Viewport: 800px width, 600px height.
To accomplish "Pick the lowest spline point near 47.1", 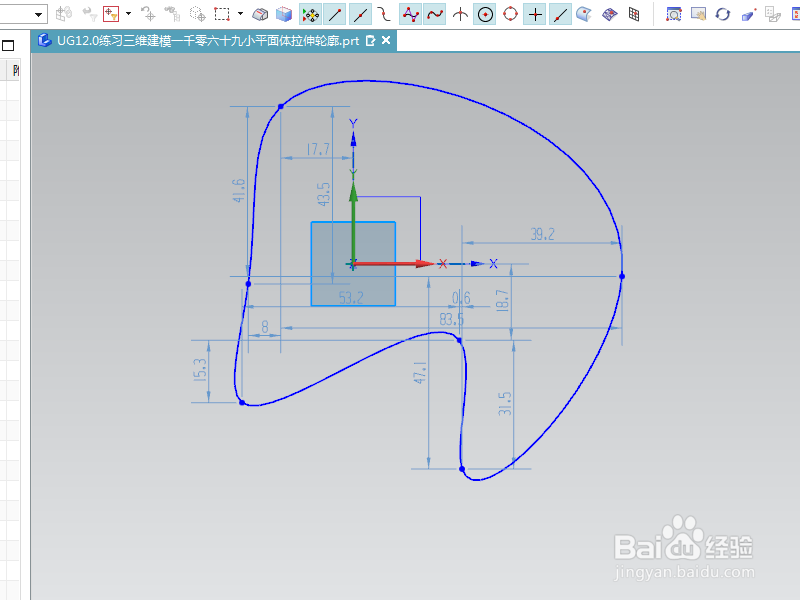I will (x=462, y=469).
